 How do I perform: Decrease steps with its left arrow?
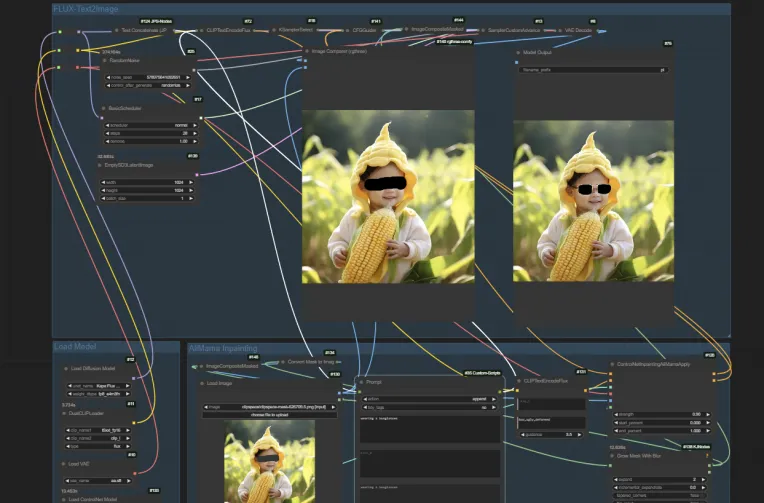tap(108, 133)
